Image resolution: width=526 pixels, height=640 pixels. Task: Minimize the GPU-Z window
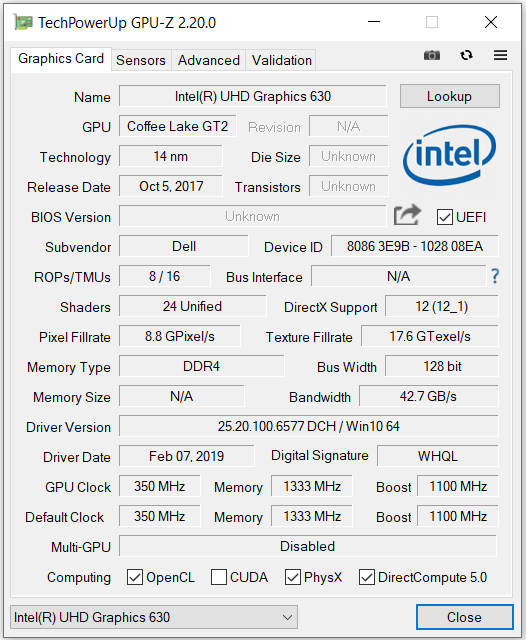click(374, 22)
